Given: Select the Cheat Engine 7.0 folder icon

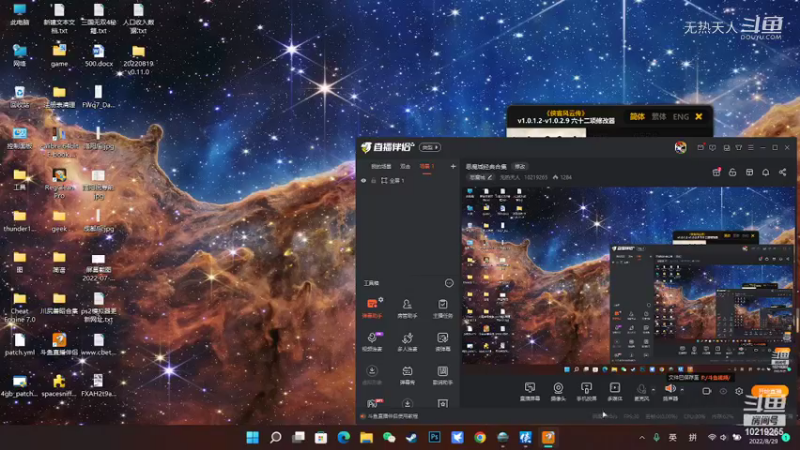Looking at the screenshot, I should 20,308.
